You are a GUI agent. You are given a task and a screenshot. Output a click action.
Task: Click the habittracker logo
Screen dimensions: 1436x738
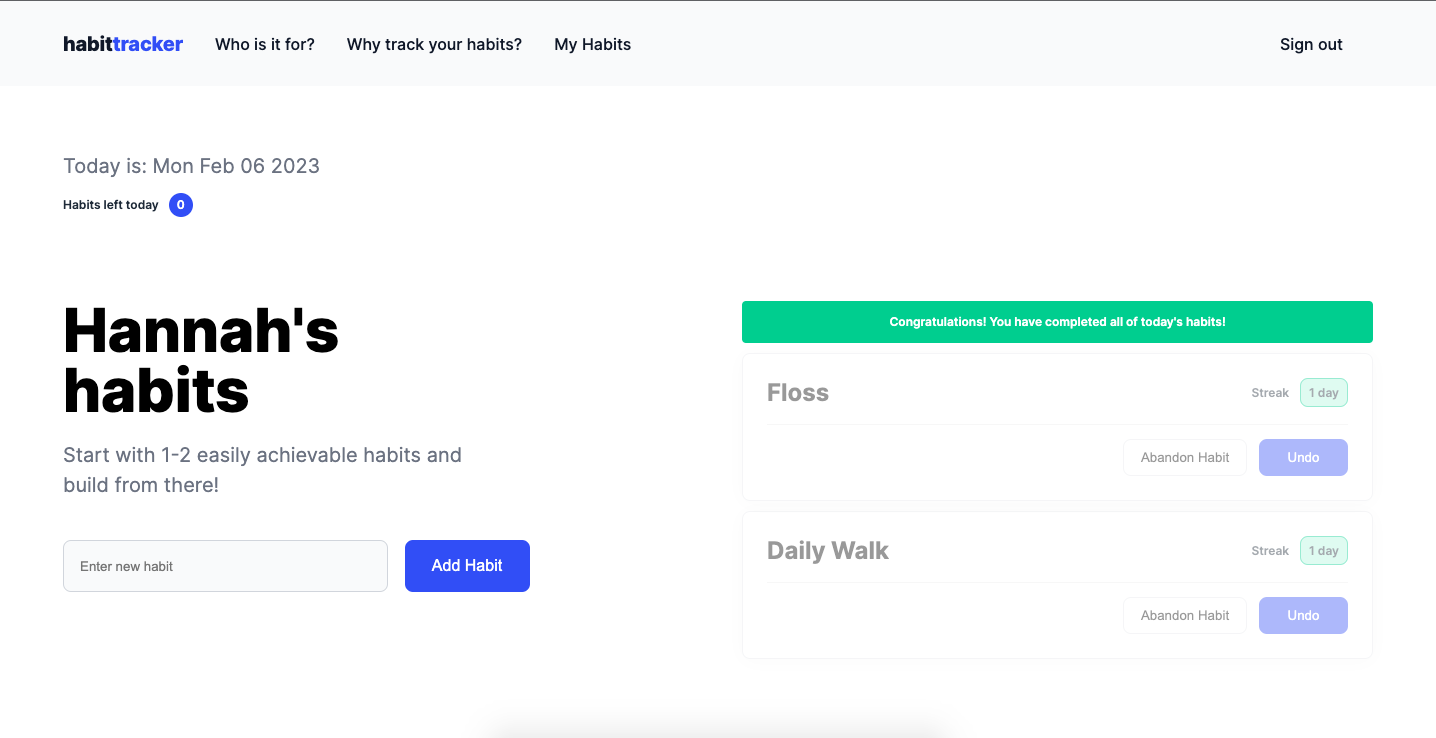[122, 43]
